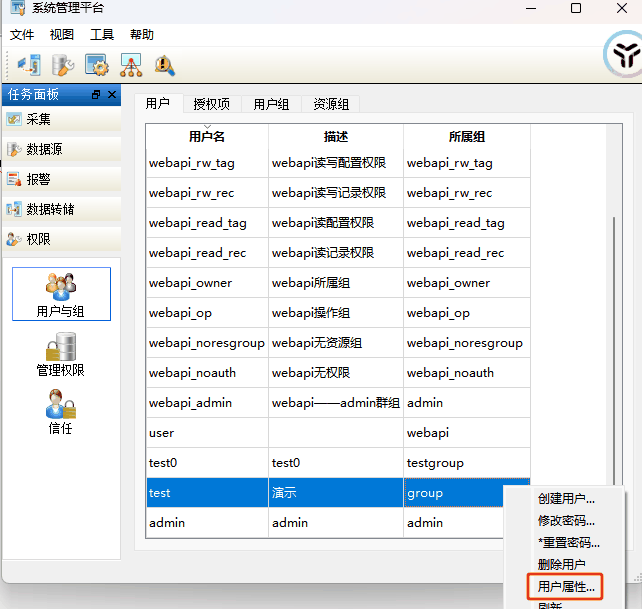The height and width of the screenshot is (609, 642).
Task: Click description cell webapi无权限
Action: tap(336, 373)
